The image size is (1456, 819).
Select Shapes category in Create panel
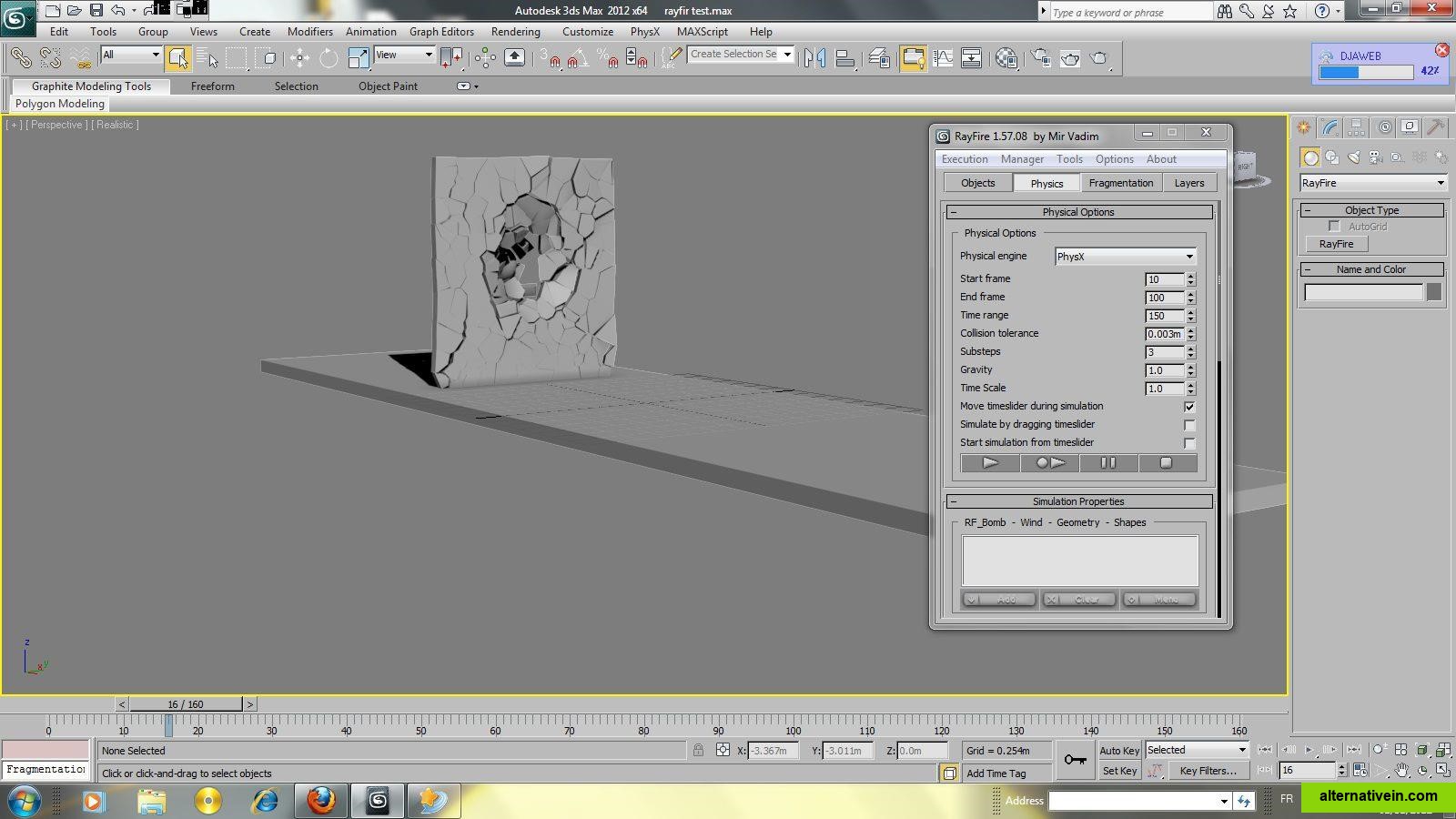click(x=1332, y=157)
